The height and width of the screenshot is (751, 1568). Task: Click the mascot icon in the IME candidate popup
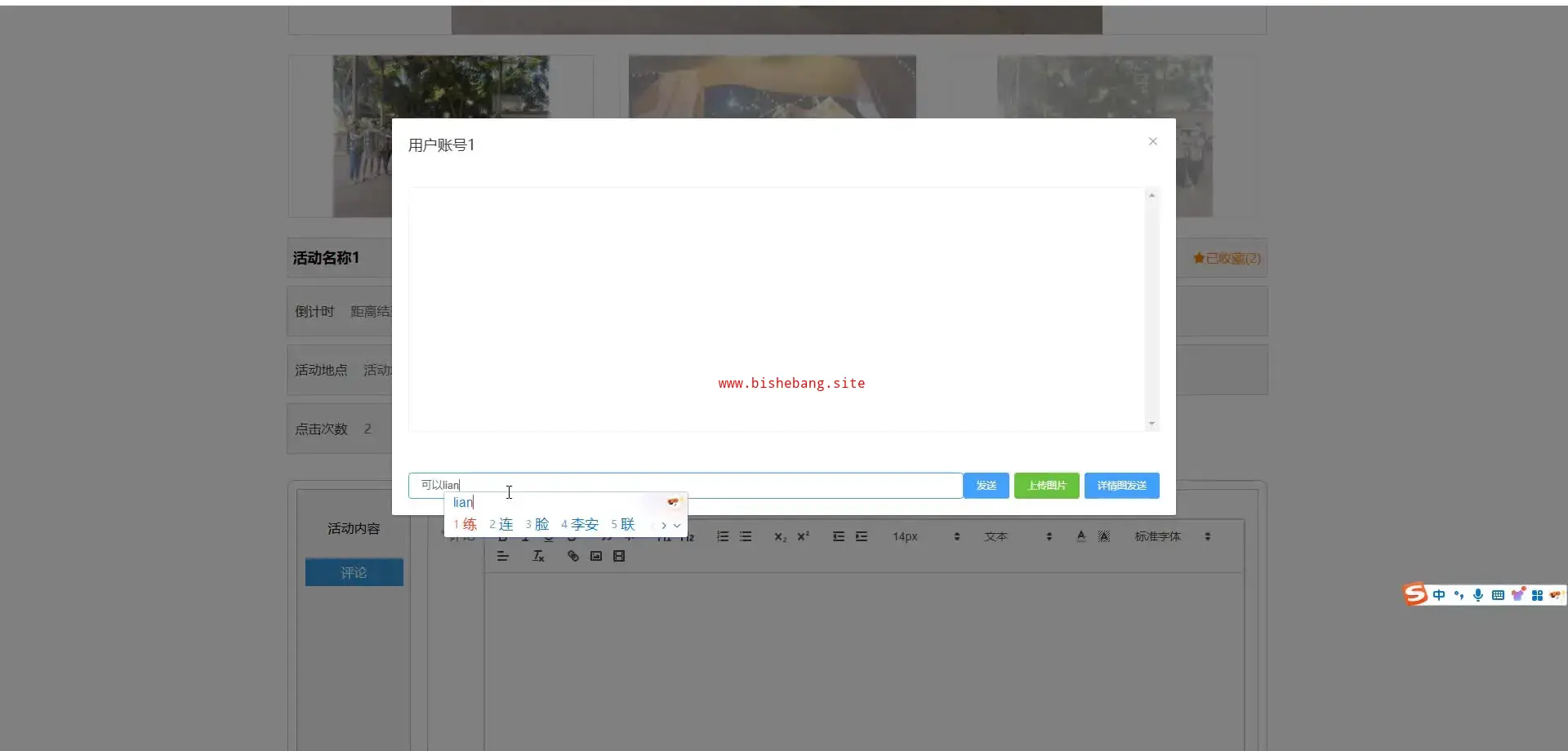click(674, 502)
